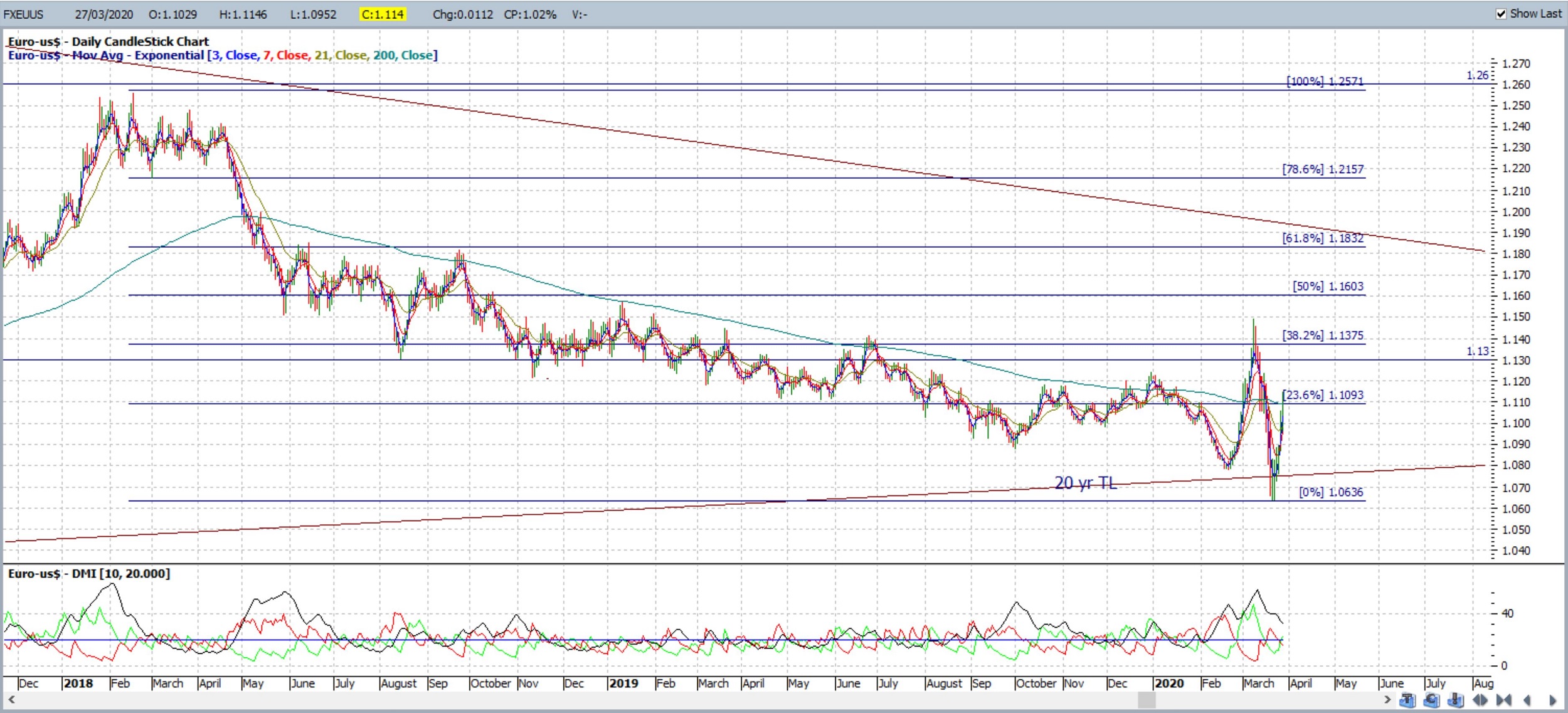This screenshot has height=713, width=1568.
Task: Click the [50%] 1.1603 Fibonacci label
Action: tap(1328, 287)
